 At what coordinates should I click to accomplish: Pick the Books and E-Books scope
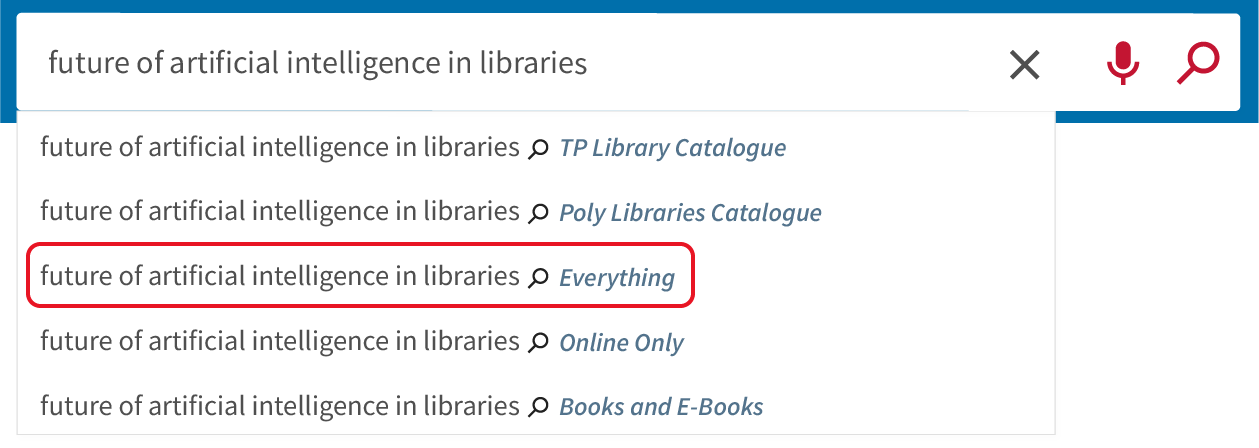[661, 407]
